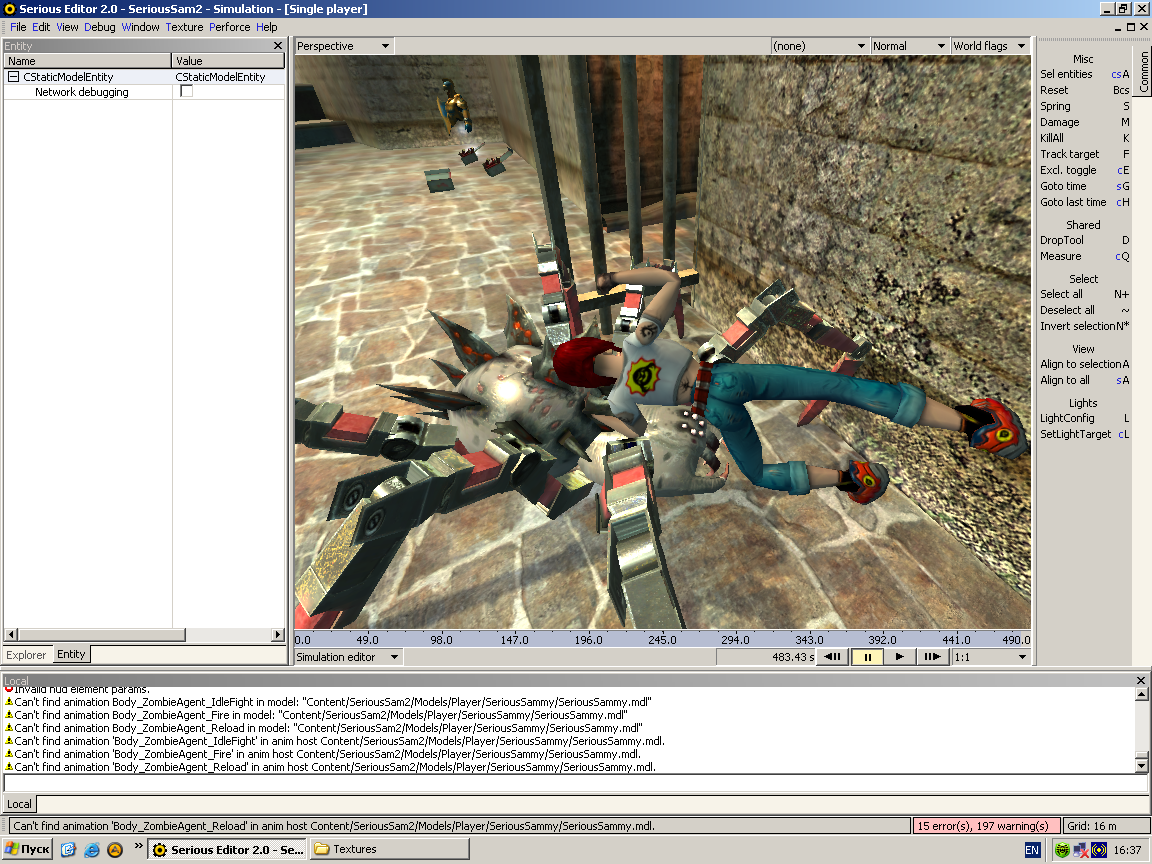Click Invert selection command
The width and height of the screenshot is (1152, 864).
(x=1084, y=326)
